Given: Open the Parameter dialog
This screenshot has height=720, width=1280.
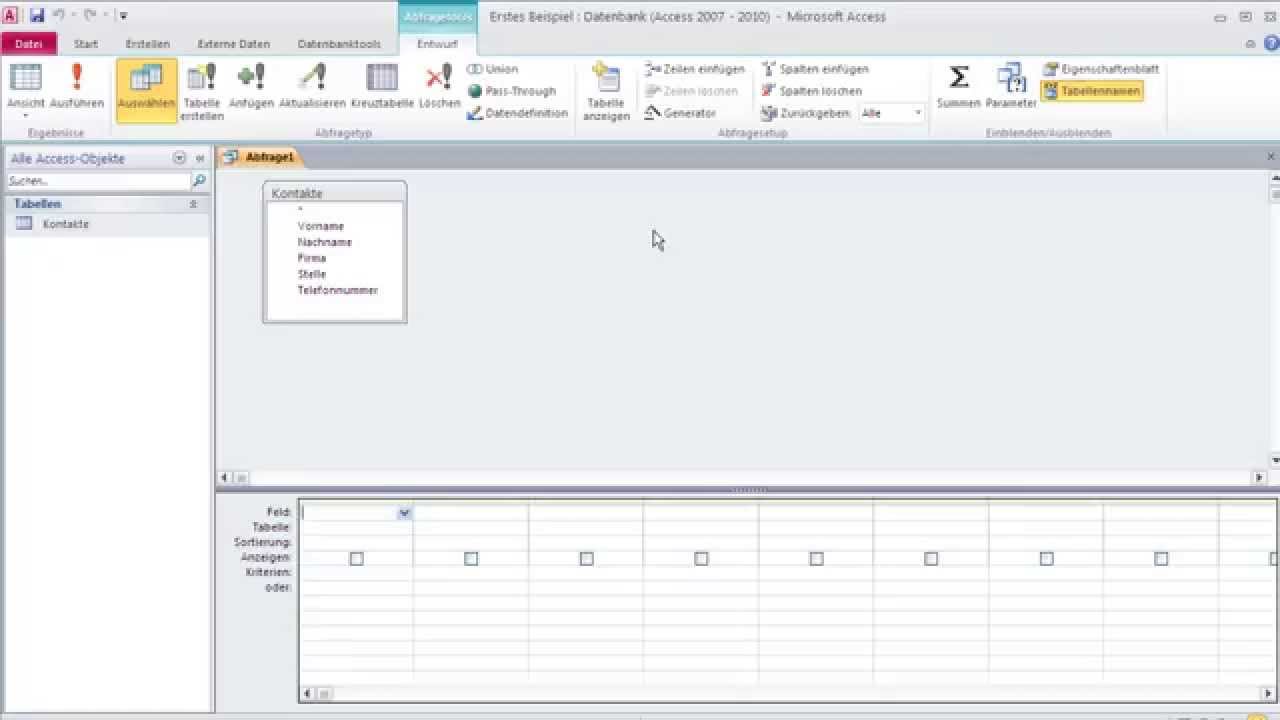Looking at the screenshot, I should 1011,86.
